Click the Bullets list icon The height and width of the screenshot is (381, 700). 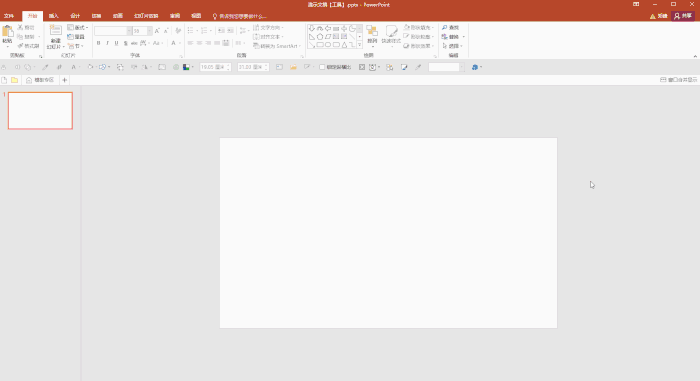191,30
